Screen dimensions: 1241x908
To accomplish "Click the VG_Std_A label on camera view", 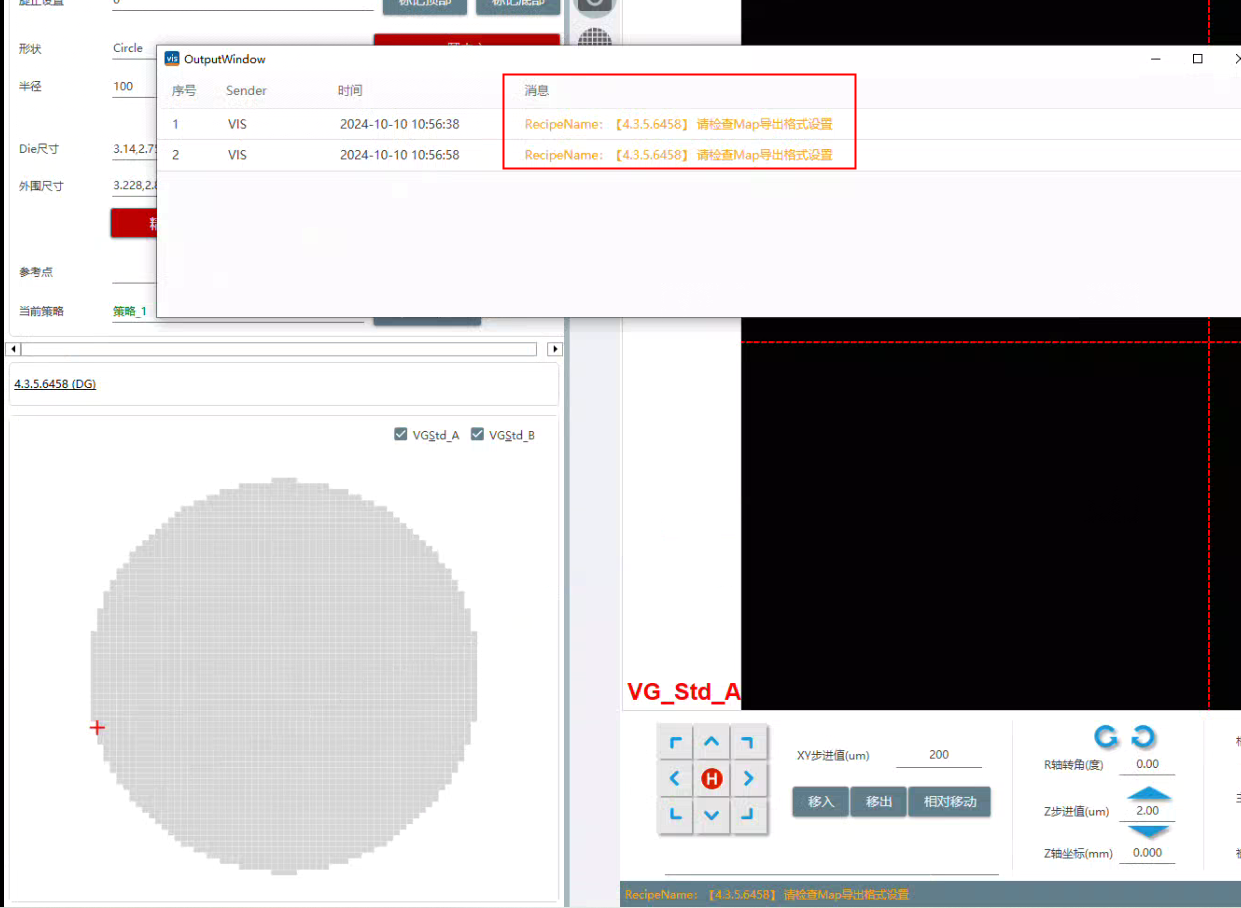I will pos(684,692).
